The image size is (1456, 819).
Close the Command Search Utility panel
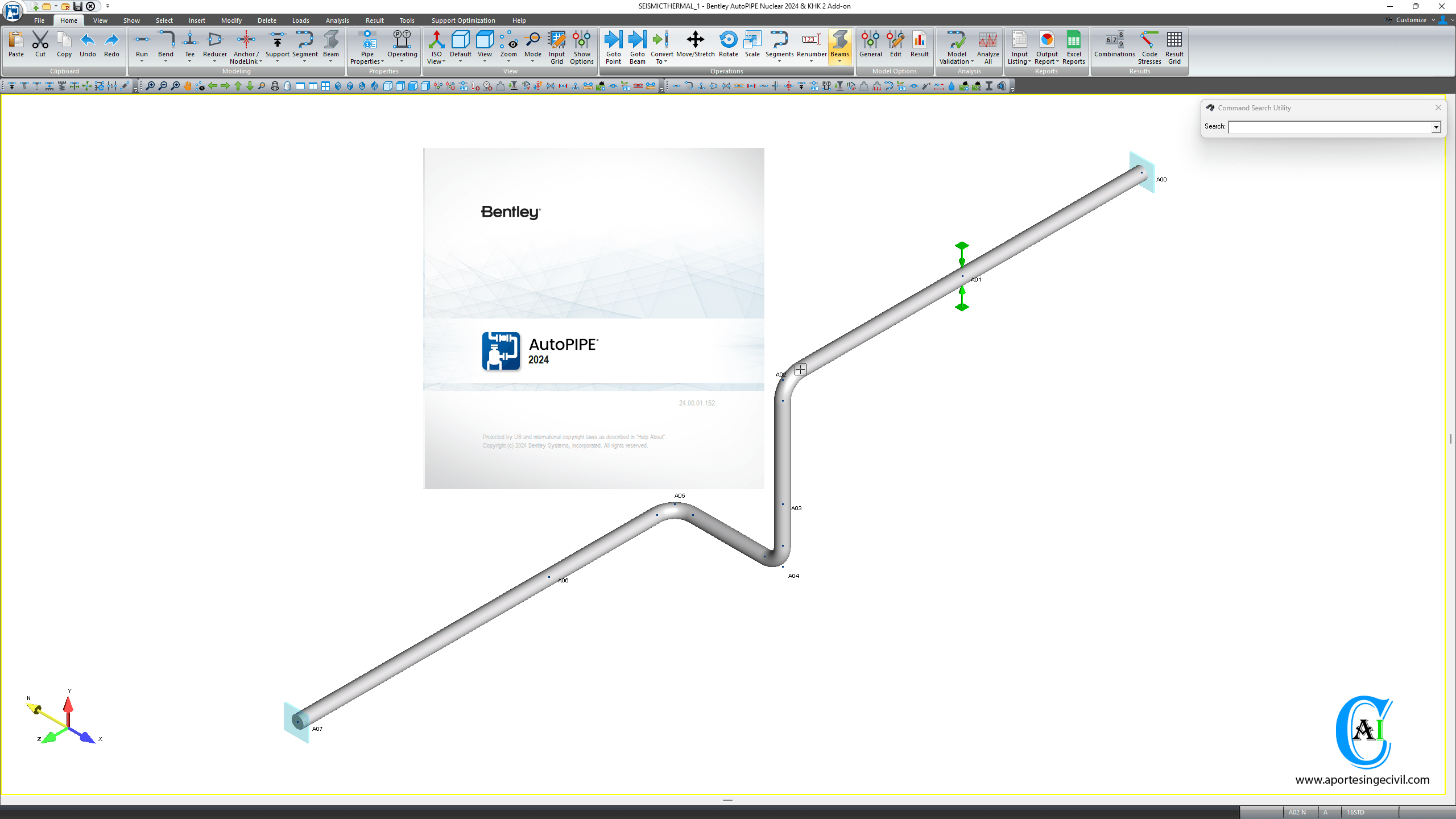click(1438, 107)
